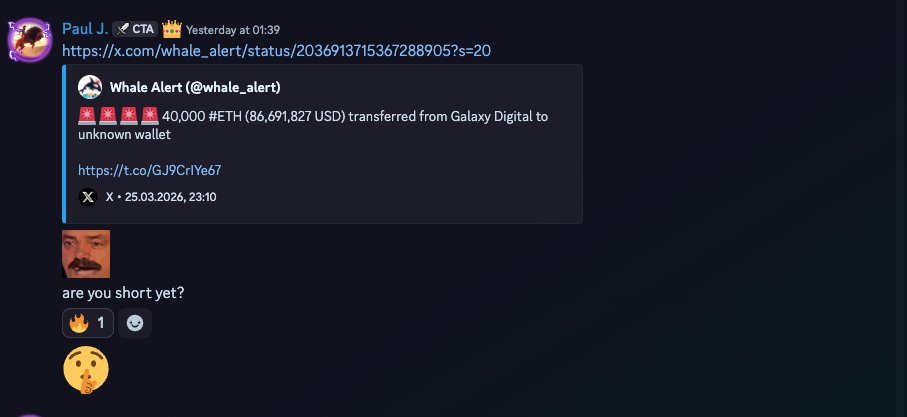Click the CTA role tag badge
Viewport: 907px width, 417px height.
point(134,29)
